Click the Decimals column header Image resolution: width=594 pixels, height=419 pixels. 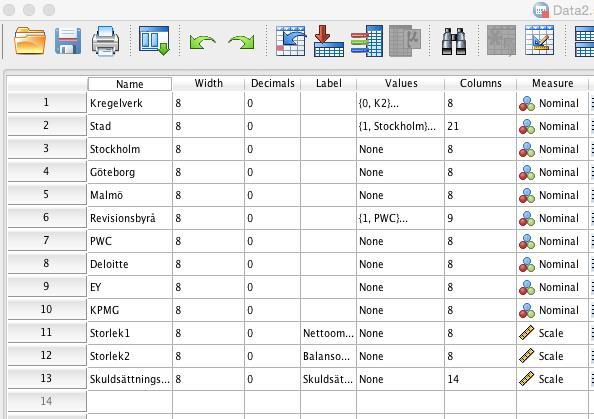272,84
